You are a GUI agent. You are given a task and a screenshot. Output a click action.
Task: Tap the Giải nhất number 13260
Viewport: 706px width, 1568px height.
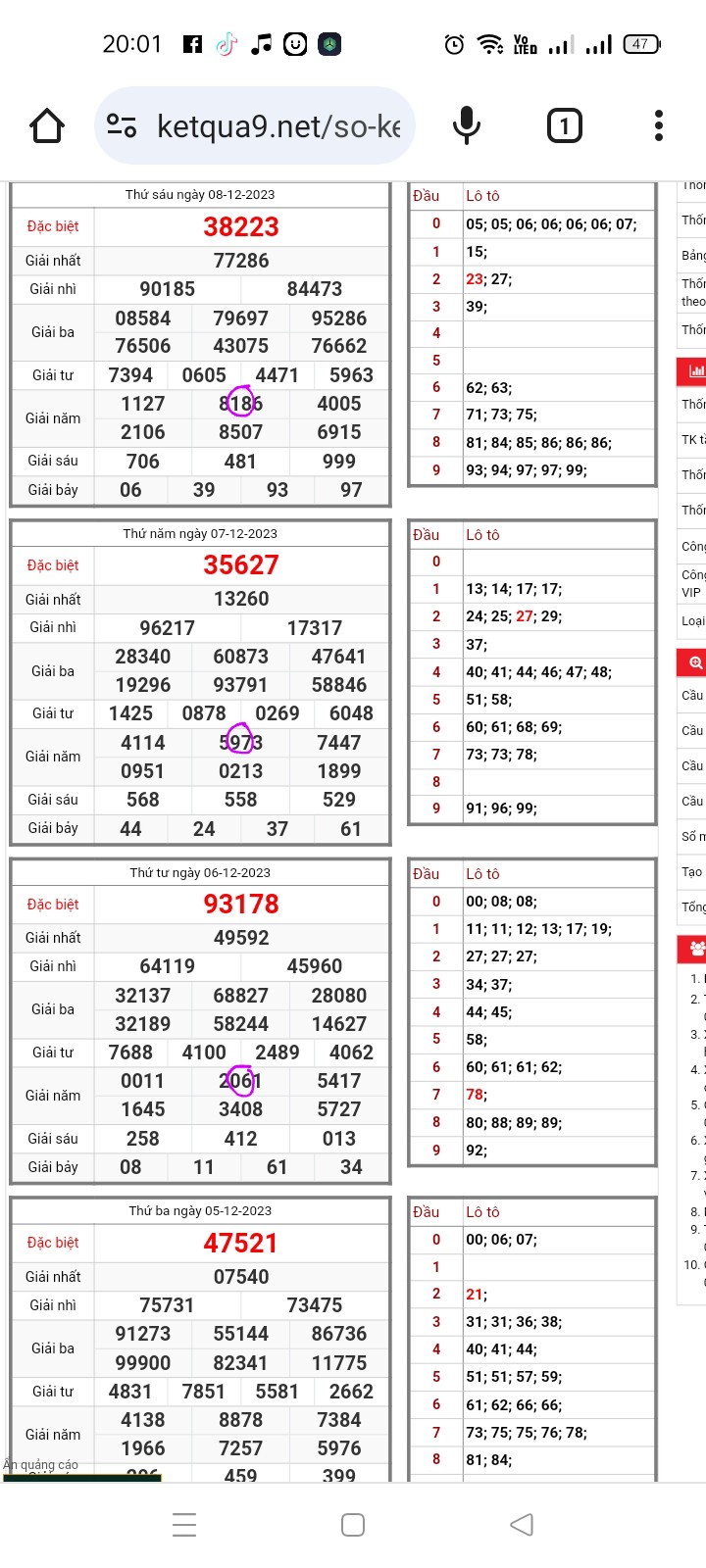(x=241, y=599)
